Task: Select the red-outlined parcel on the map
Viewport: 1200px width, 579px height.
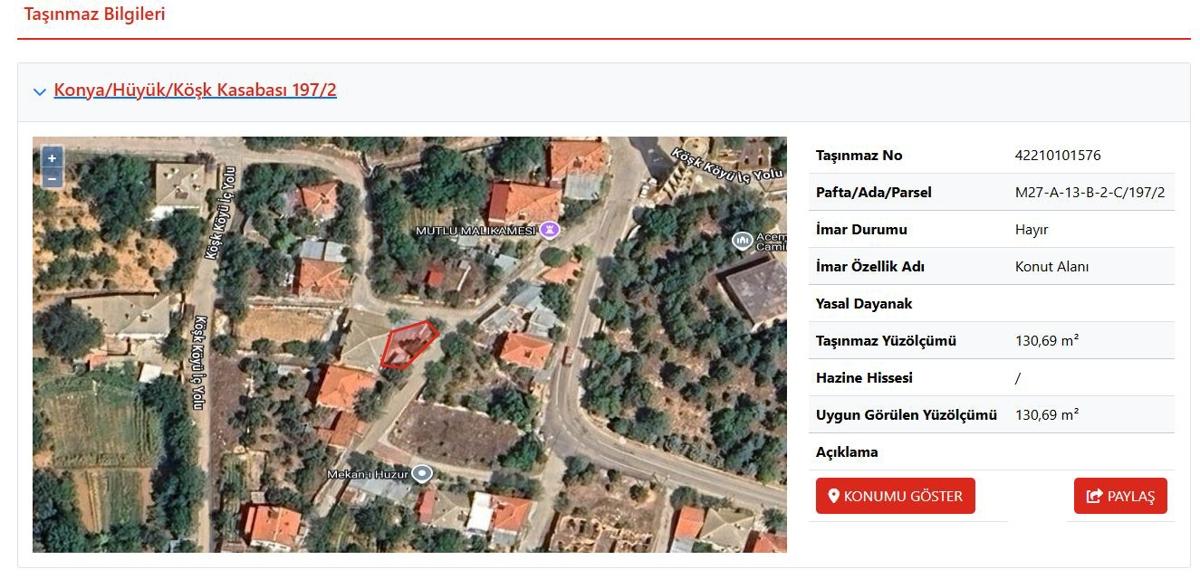Action: (407, 344)
